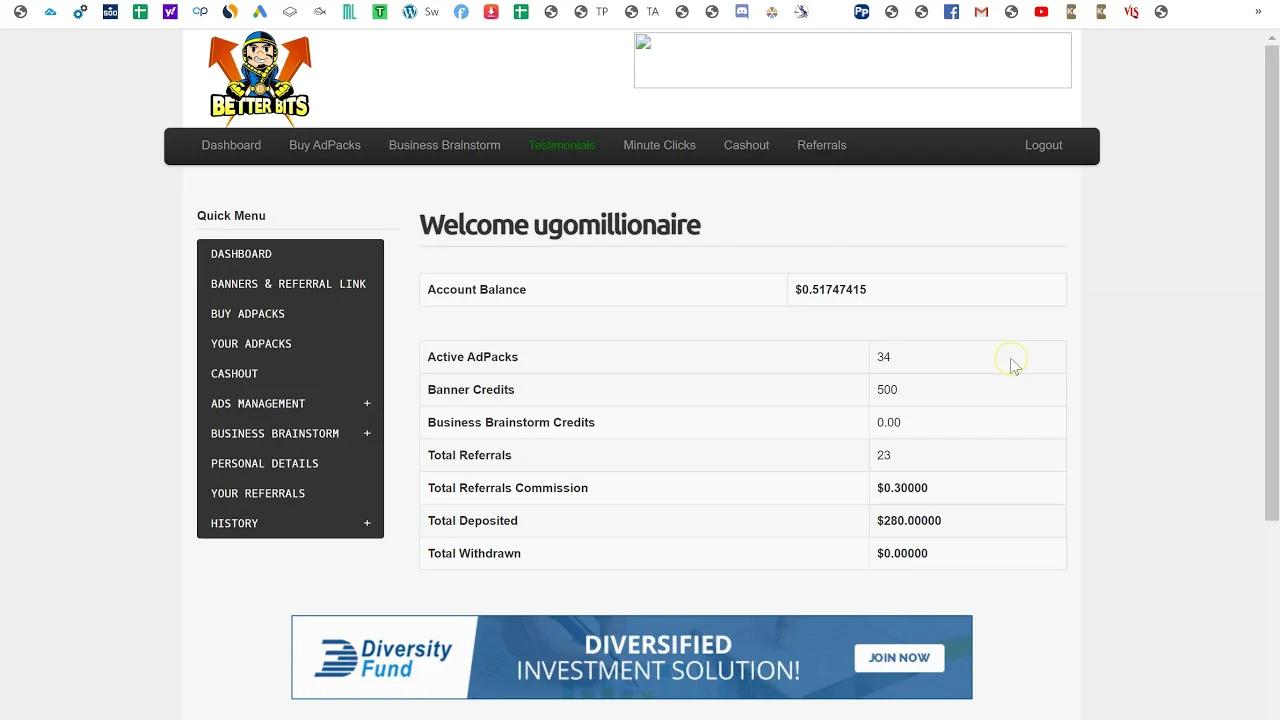The image size is (1280, 720).
Task: Open the Facebook bookmark icon
Action: tap(951, 12)
